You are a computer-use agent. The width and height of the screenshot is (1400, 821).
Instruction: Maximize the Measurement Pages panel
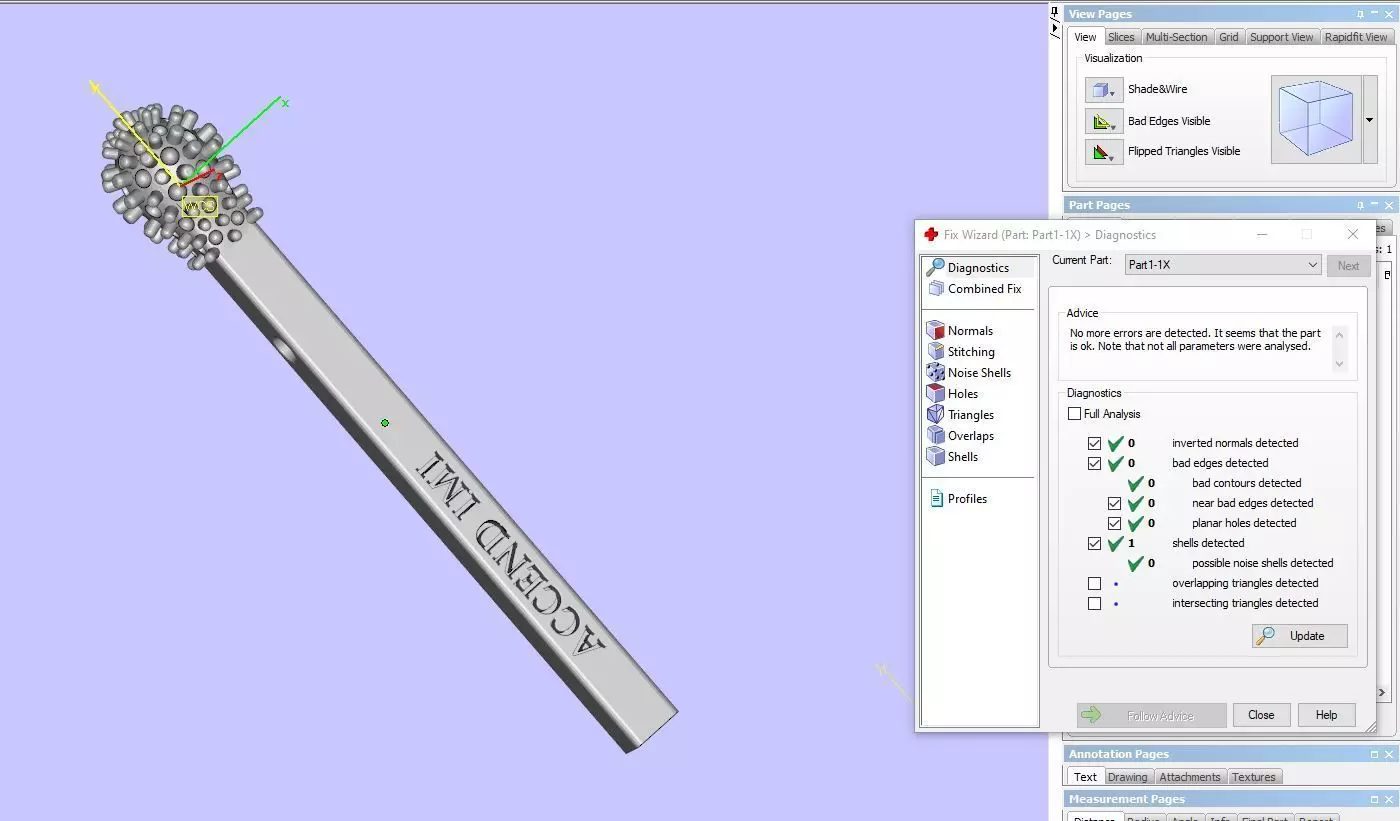pos(1374,799)
